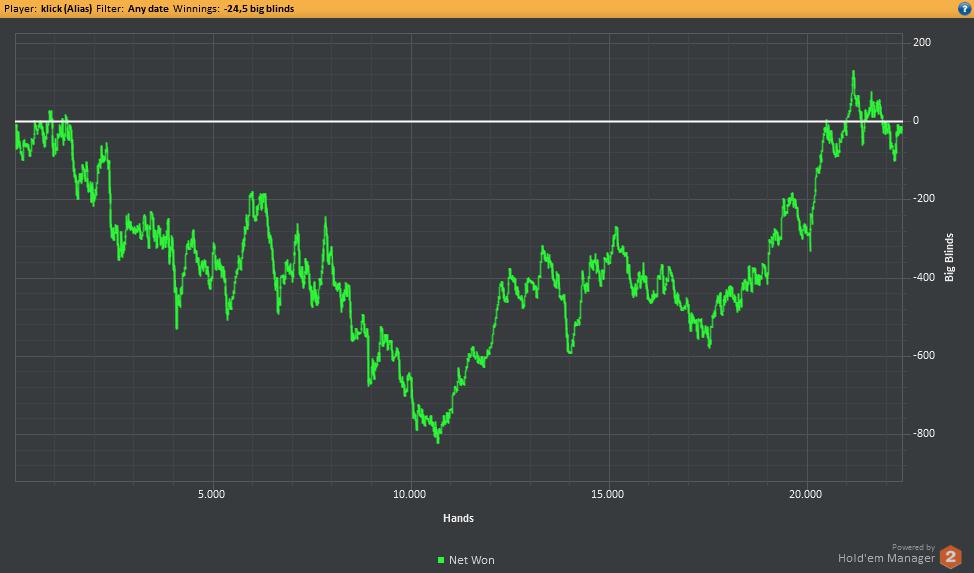The image size is (974, 573).
Task: Click the 20.000 hands axis label
Action: click(805, 494)
